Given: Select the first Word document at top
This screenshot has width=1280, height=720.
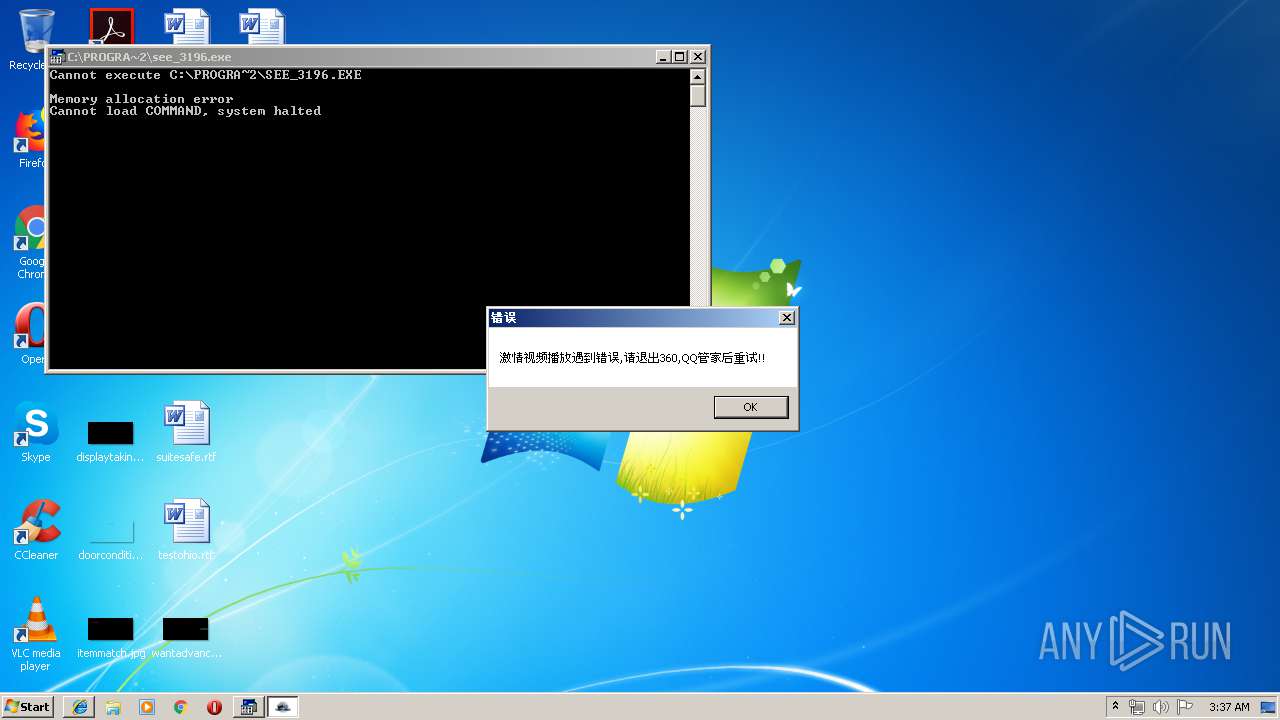Looking at the screenshot, I should 187,27.
